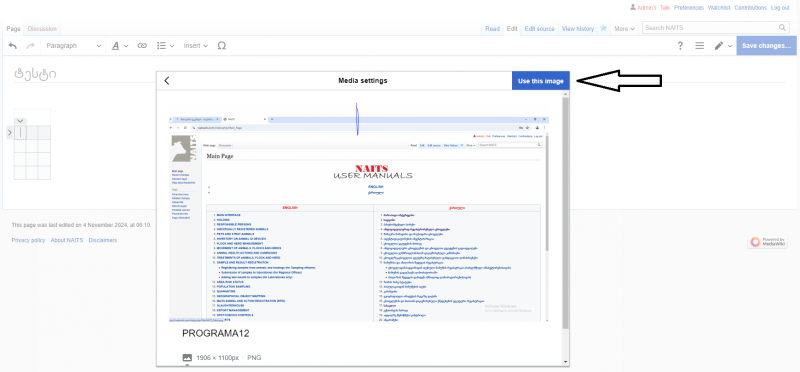Viewport: 800px width, 372px height.
Task: Expand the More dropdown
Action: pyautogui.click(x=624, y=29)
